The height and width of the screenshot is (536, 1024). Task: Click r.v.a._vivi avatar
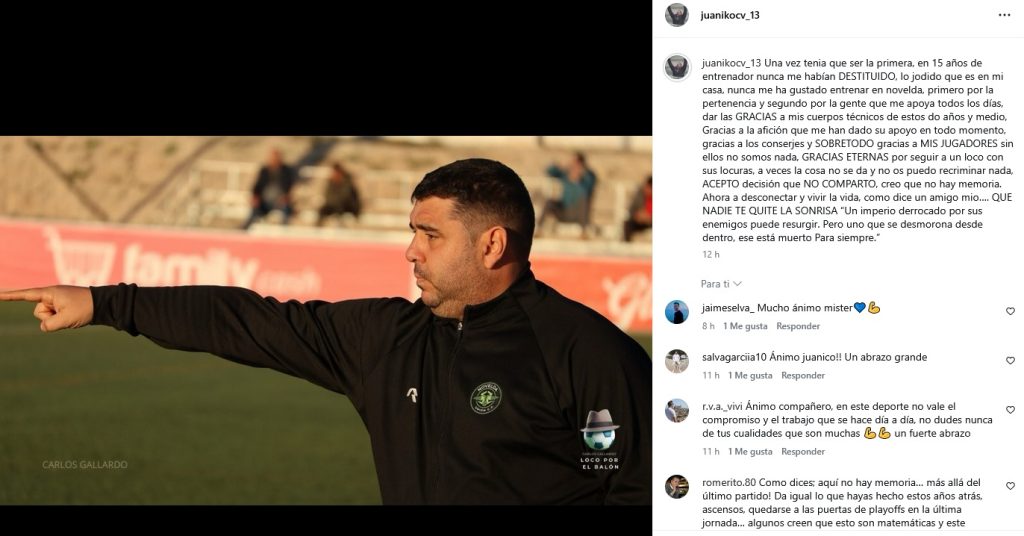point(677,411)
